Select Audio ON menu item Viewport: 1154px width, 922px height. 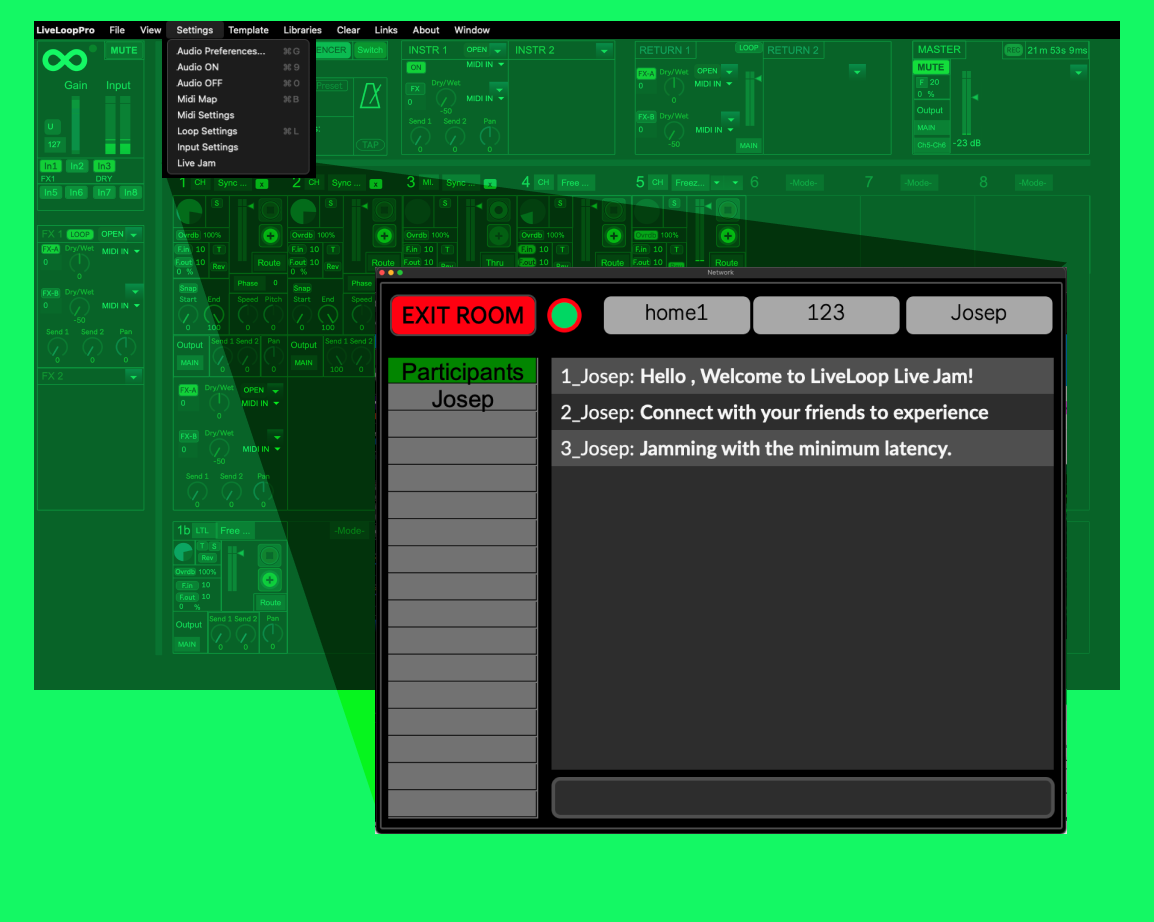(238, 67)
